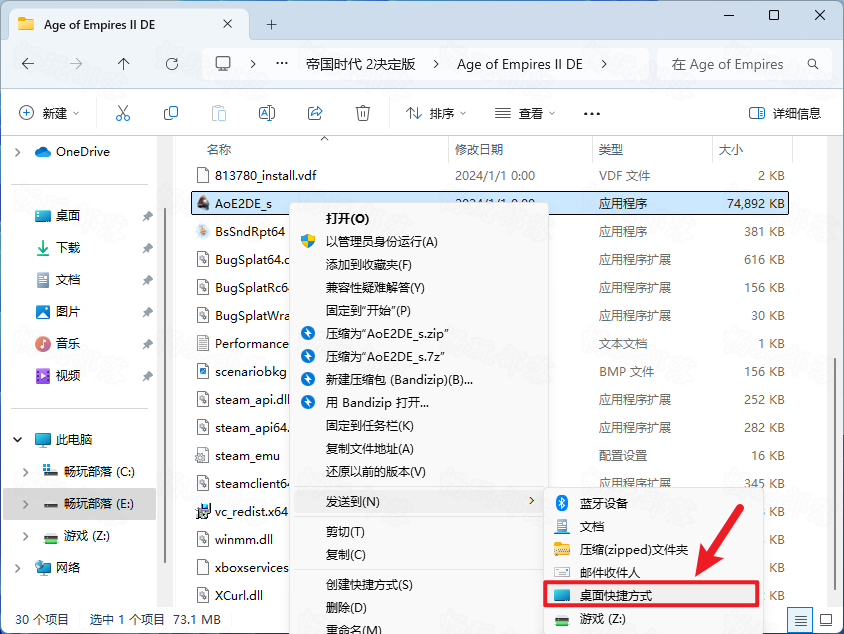The height and width of the screenshot is (634, 844).
Task: Click the search magnifier icon
Action: click(813, 65)
